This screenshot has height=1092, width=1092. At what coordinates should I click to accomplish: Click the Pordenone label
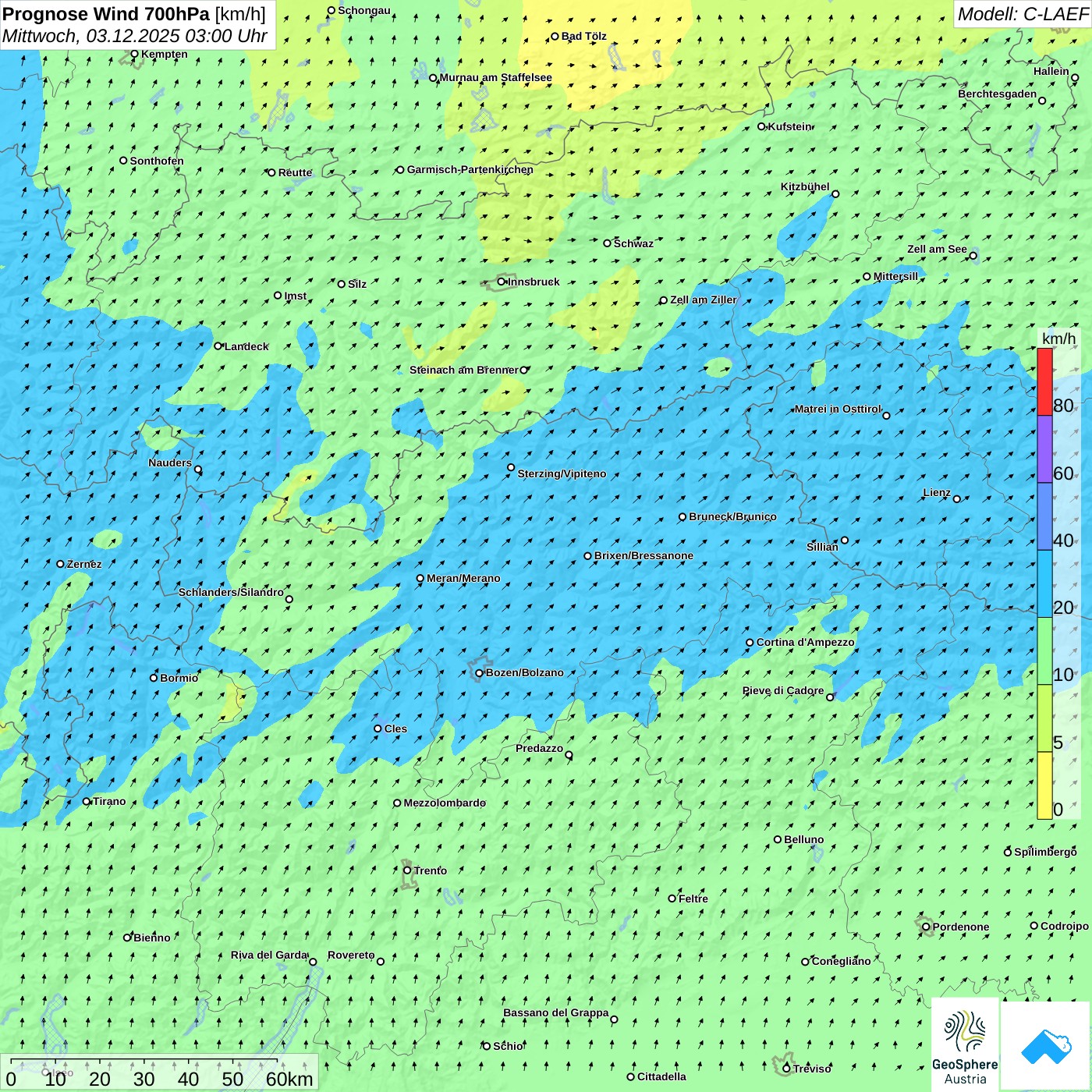(961, 927)
